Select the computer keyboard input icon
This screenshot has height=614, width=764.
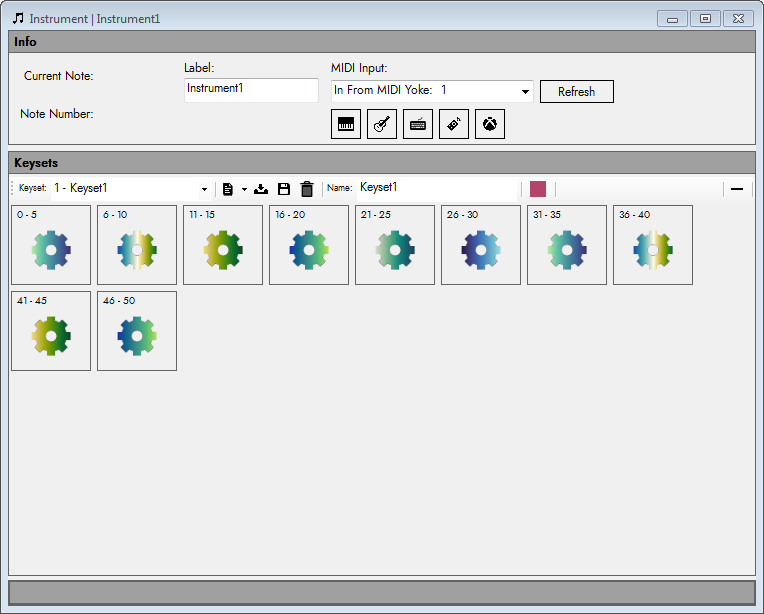pos(418,124)
